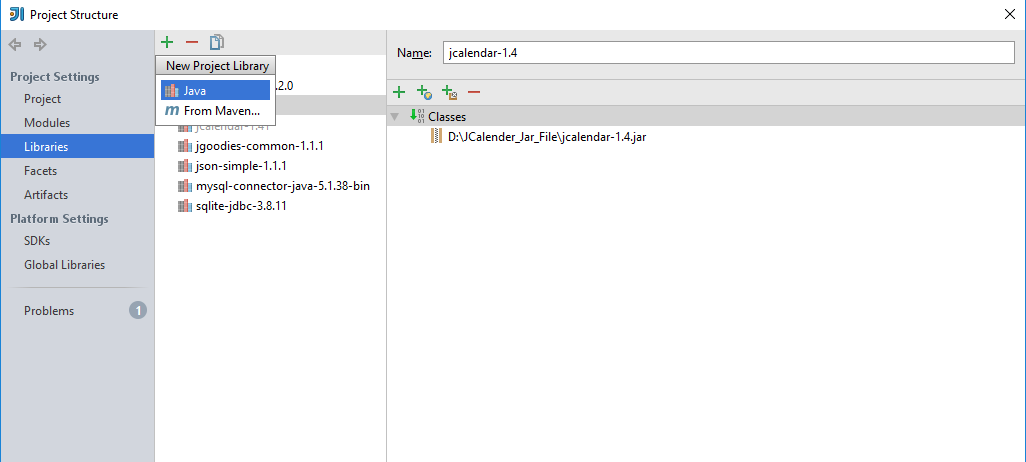Click the Maven m icon in popup
Screen dimensions: 1026x462
171,111
